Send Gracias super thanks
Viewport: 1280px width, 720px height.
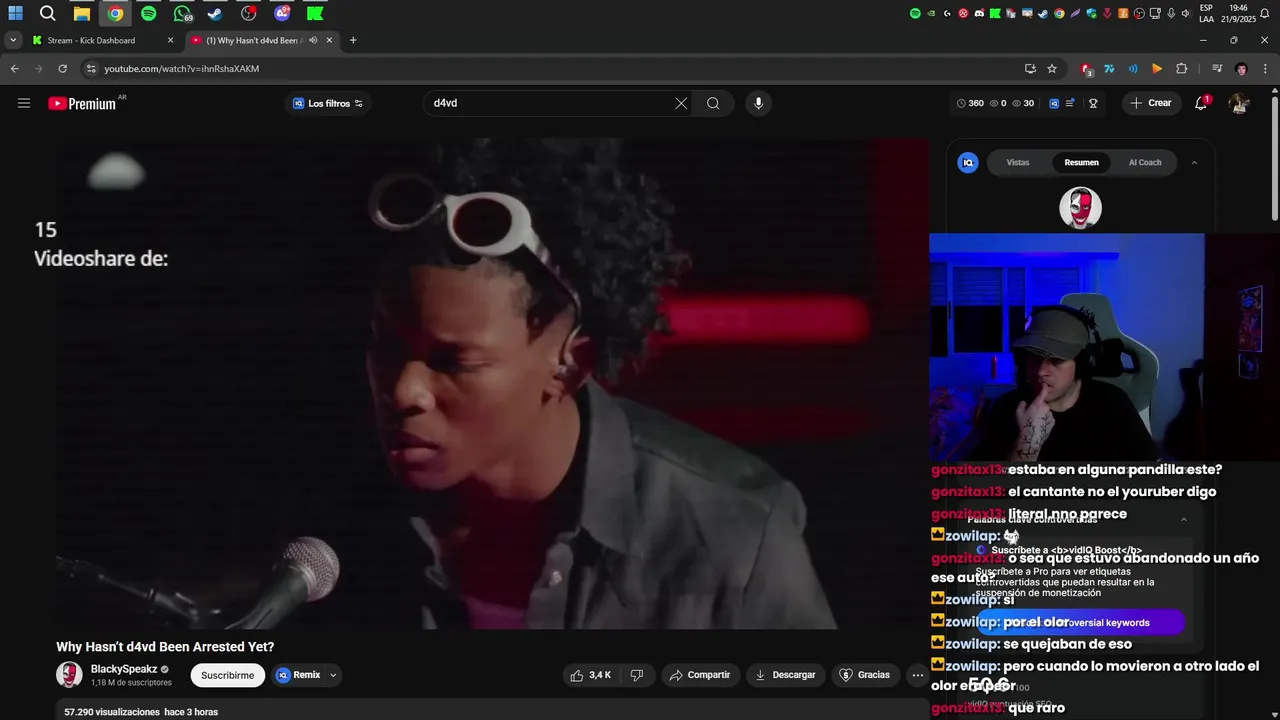pos(864,675)
